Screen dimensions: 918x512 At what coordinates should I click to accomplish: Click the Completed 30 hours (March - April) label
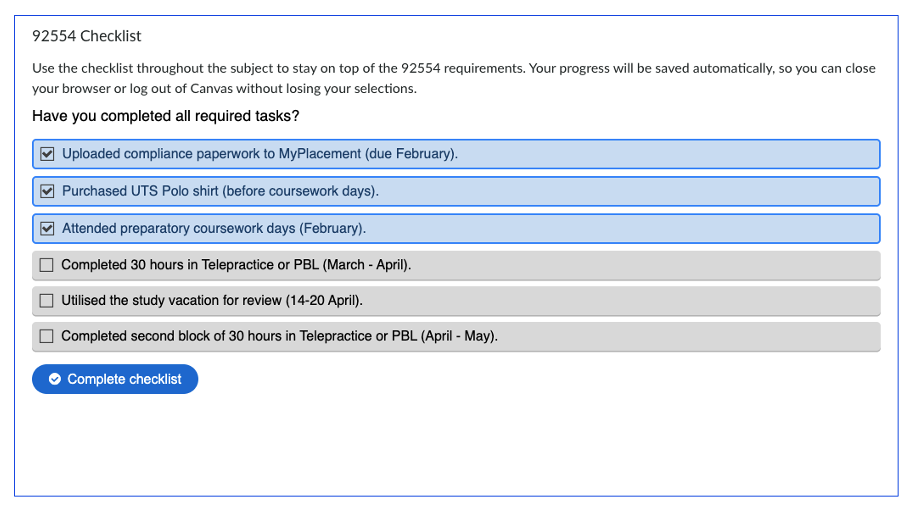[236, 265]
